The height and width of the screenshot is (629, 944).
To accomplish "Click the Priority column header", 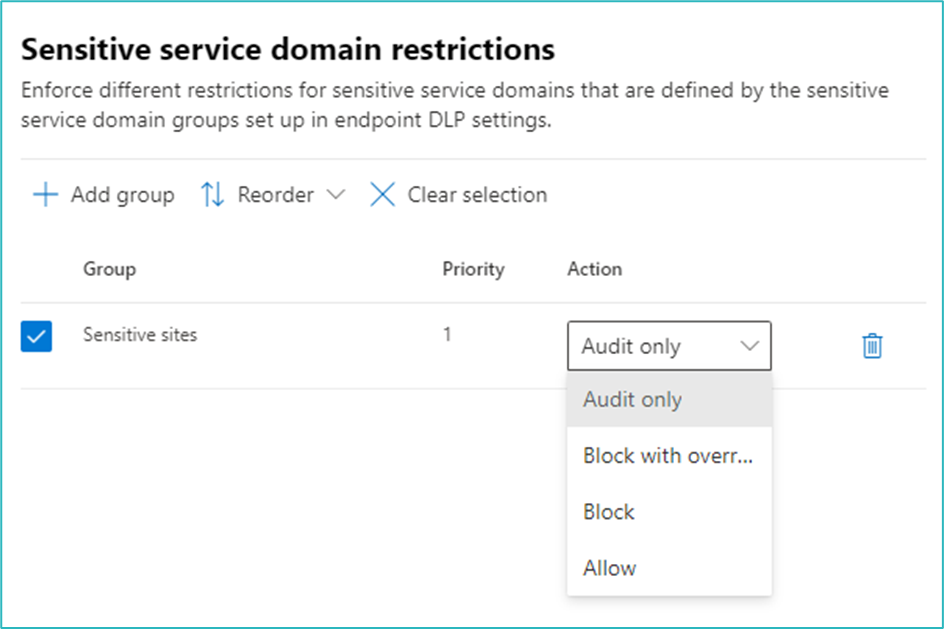I will (473, 269).
